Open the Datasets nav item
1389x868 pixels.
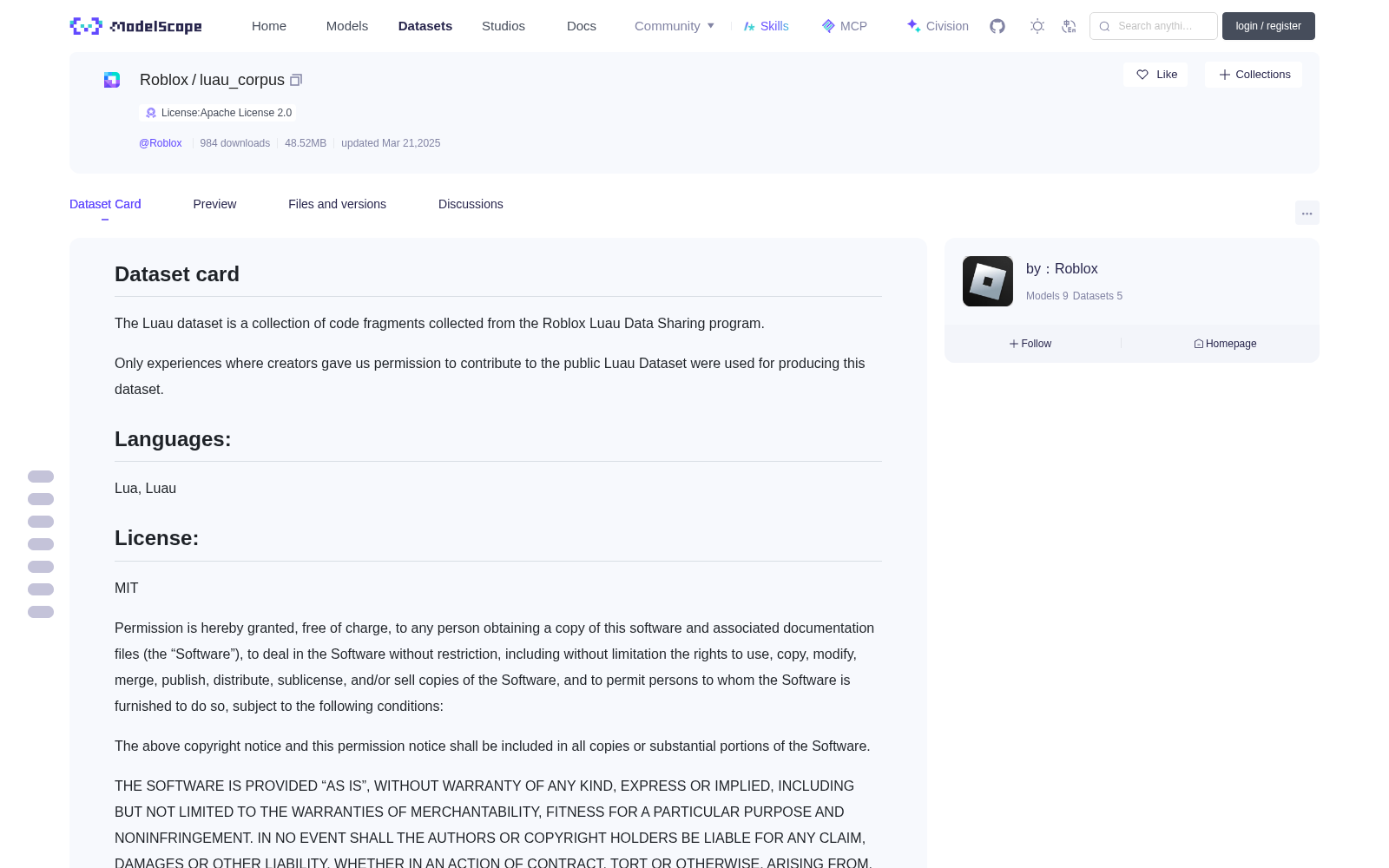(x=425, y=26)
